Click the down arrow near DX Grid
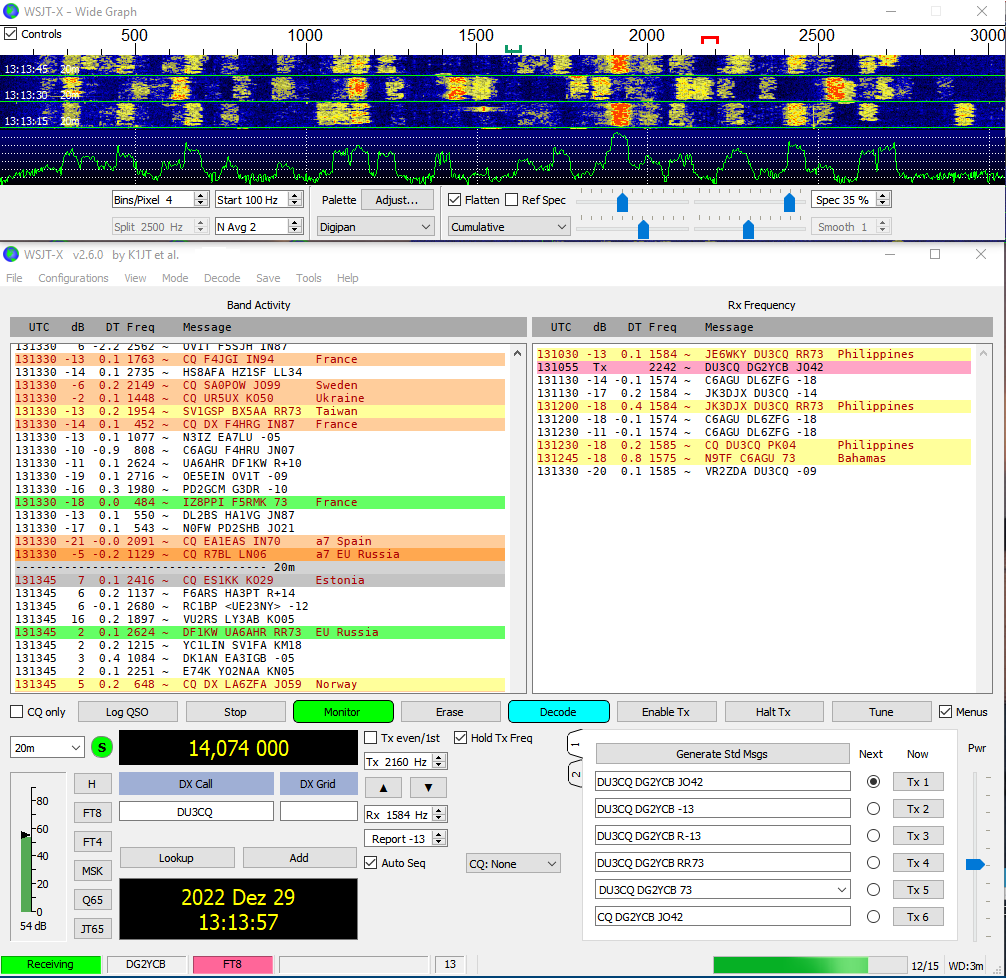This screenshot has width=1006, height=978. 427,787
